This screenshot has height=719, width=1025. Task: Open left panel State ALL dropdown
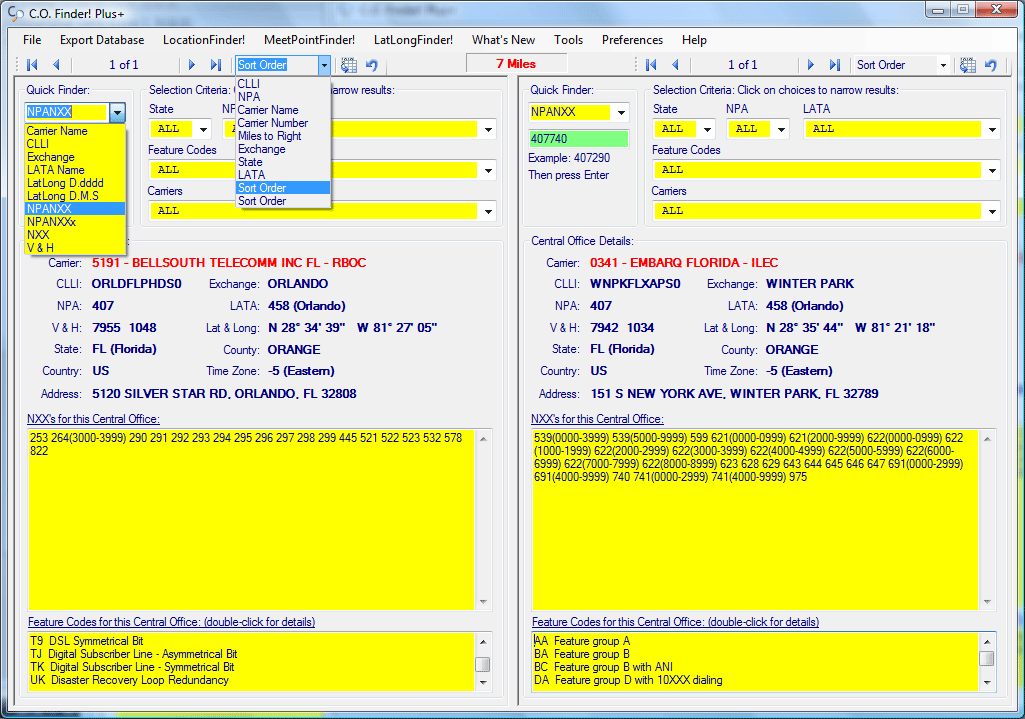[x=203, y=129]
